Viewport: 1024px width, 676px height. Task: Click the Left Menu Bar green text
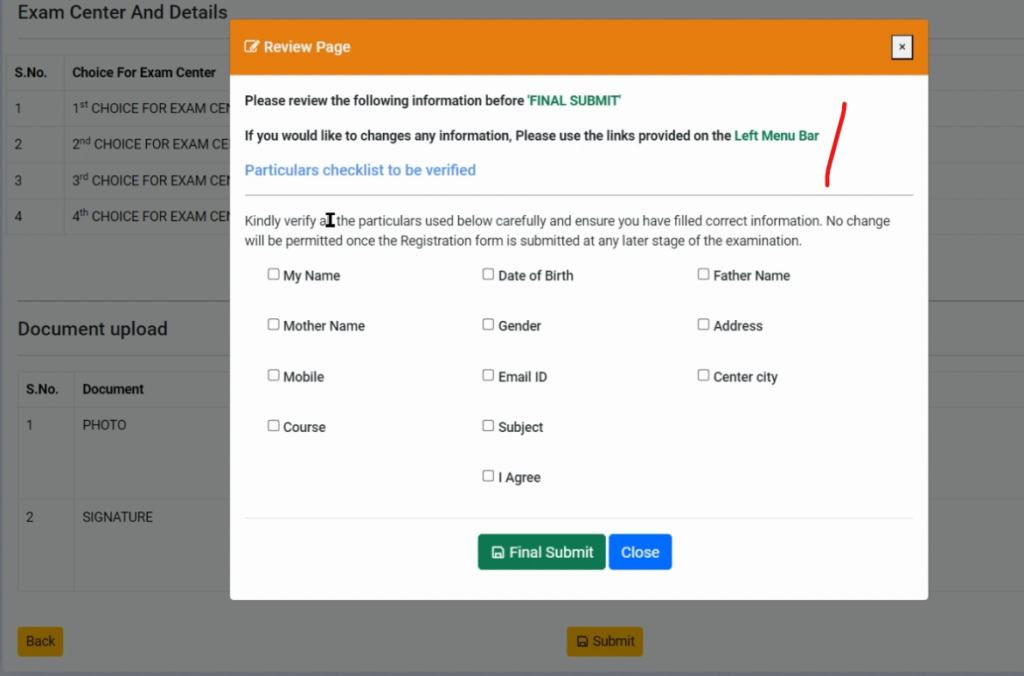click(776, 135)
